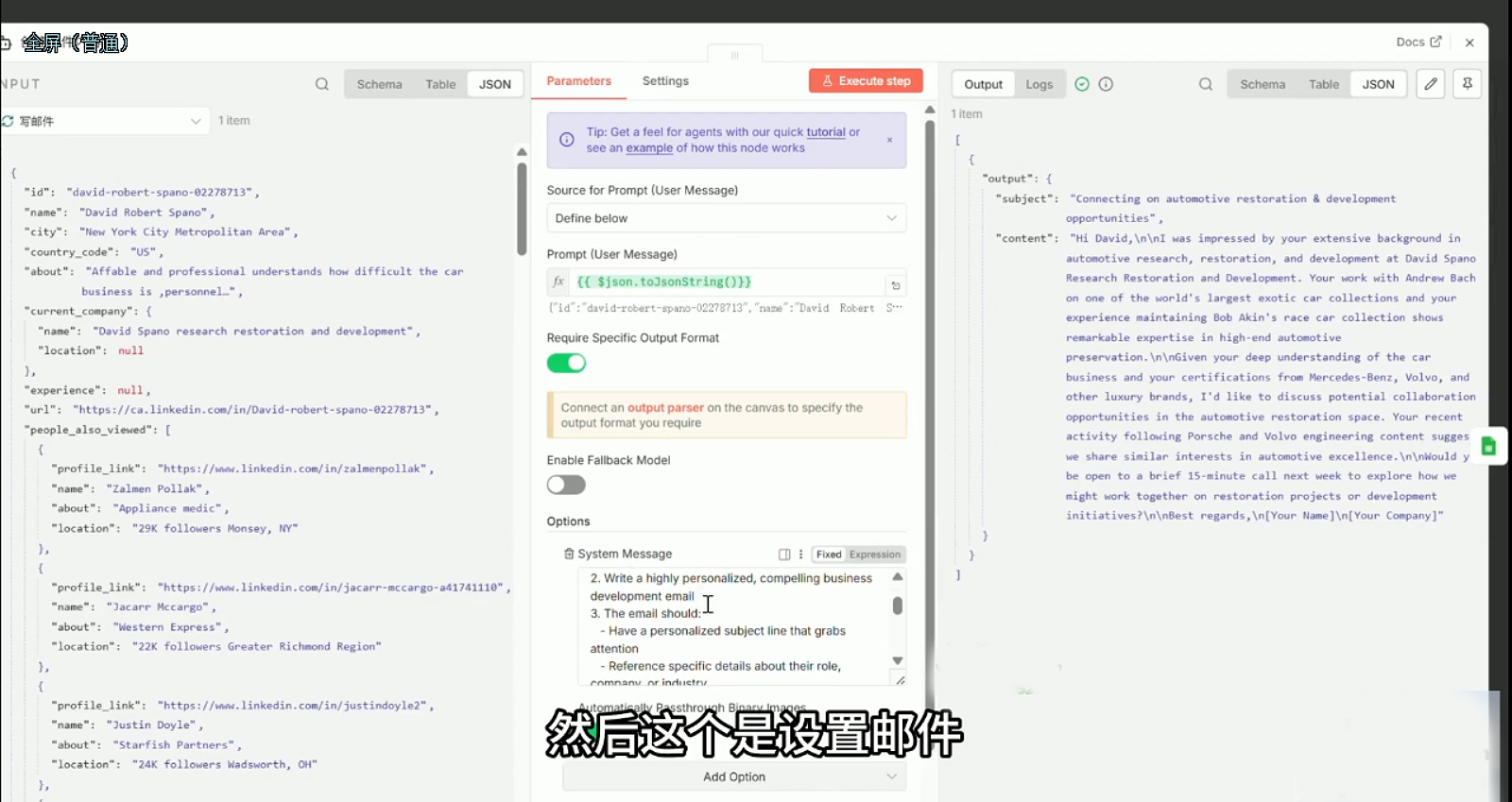1512x802 pixels.
Task: Switch to the Settings tab
Action: [665, 81]
